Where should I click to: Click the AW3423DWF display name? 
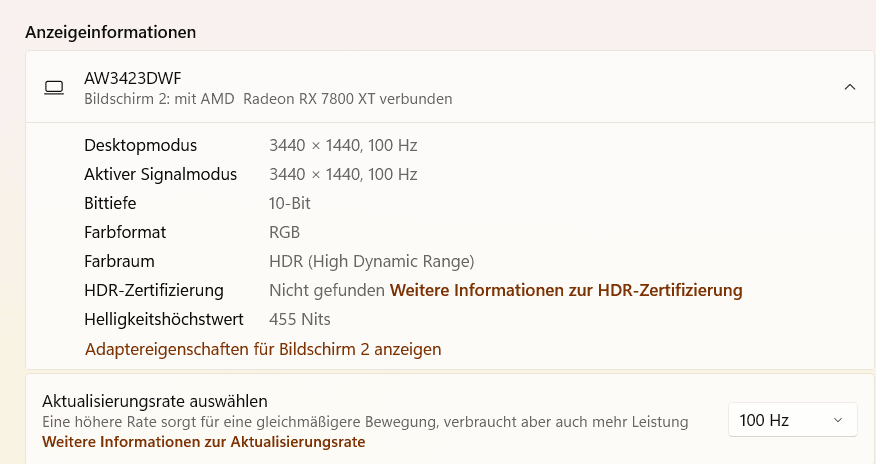(x=133, y=77)
